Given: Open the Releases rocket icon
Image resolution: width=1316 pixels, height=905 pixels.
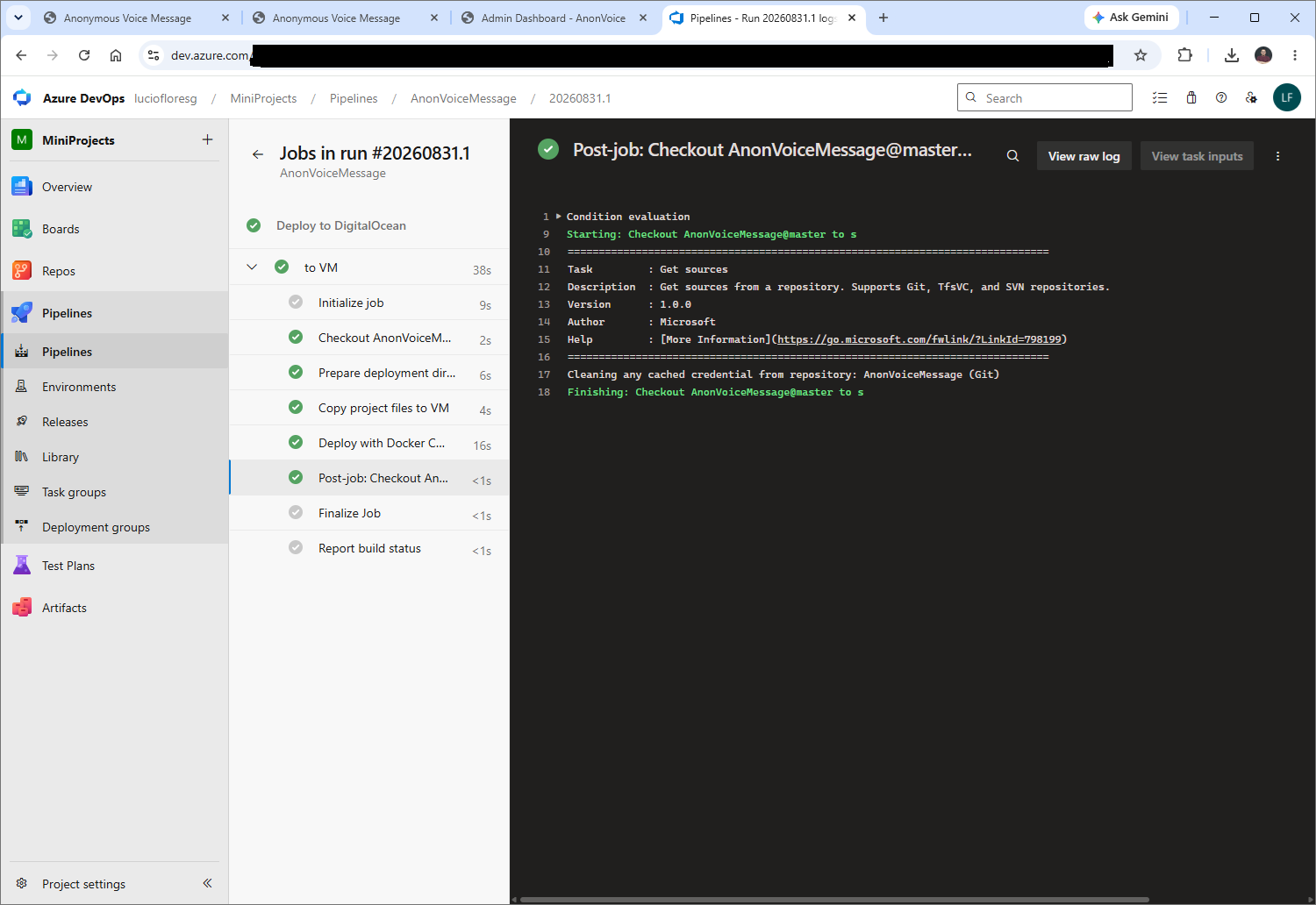Looking at the screenshot, I should click(x=22, y=421).
